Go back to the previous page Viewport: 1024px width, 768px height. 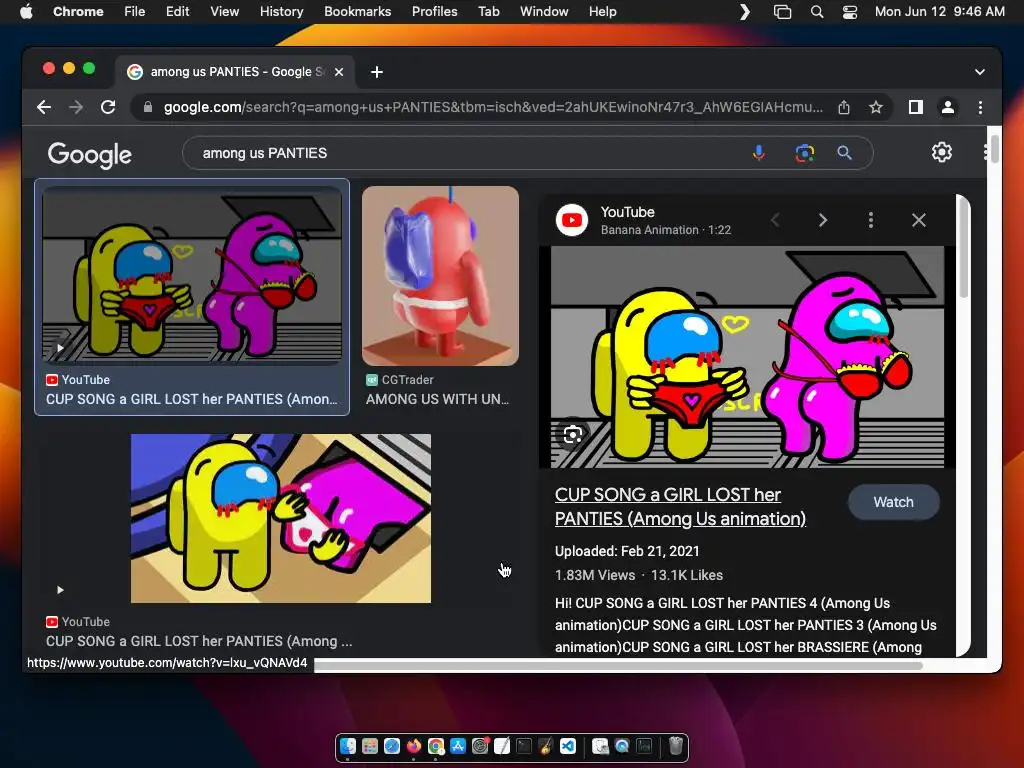44,107
